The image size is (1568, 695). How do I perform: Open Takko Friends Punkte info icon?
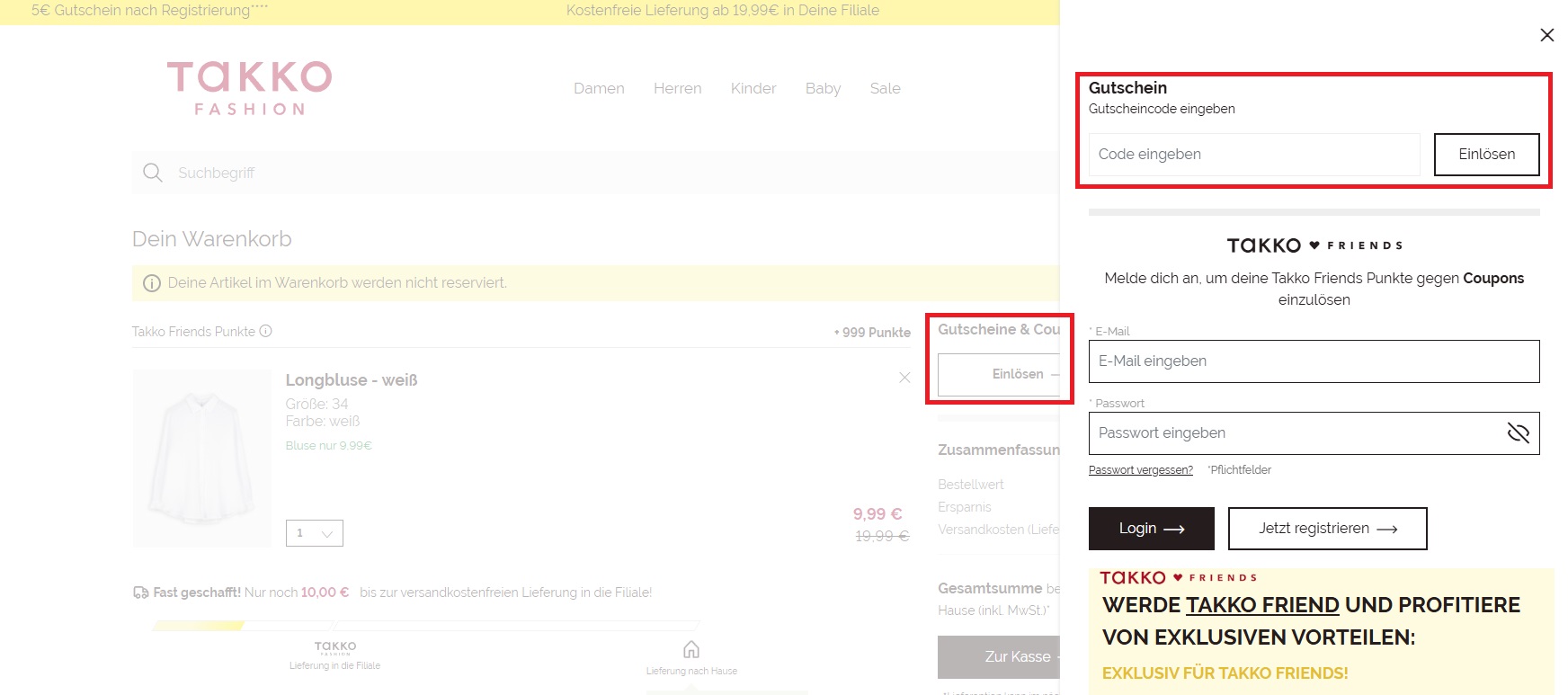pos(266,331)
